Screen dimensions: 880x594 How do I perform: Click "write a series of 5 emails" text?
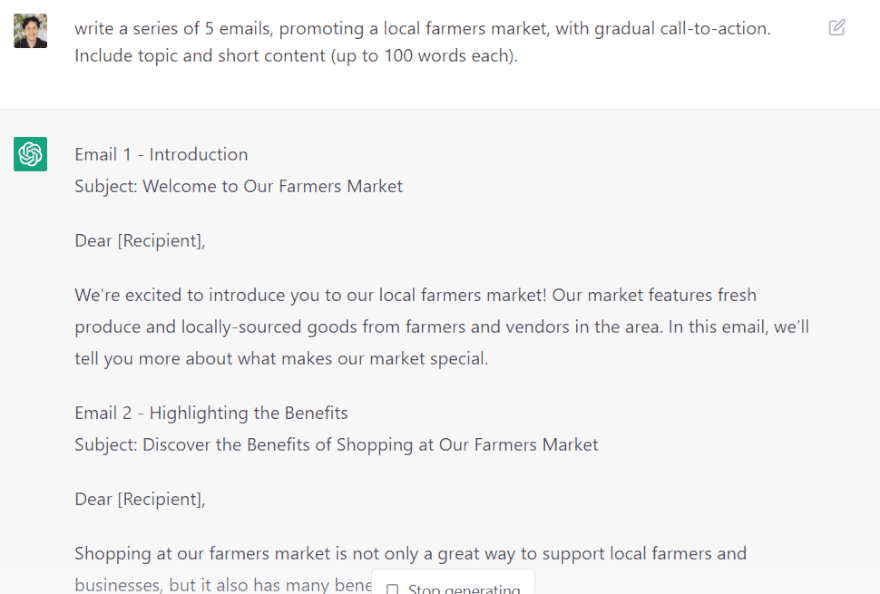175,28
